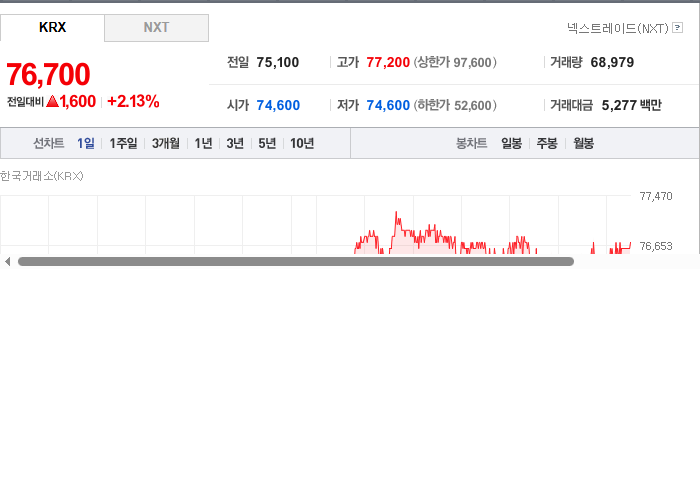Click the trading value 5,277 백만
This screenshot has width=700, height=490.
coord(631,105)
